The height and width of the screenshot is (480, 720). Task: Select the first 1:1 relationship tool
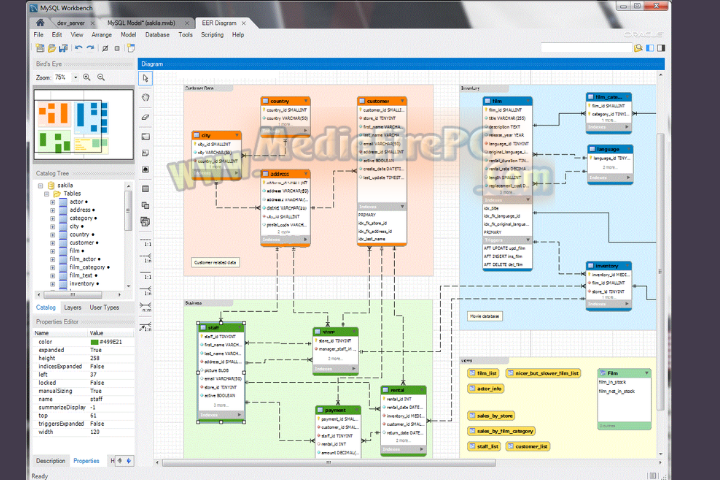pyautogui.click(x=146, y=242)
